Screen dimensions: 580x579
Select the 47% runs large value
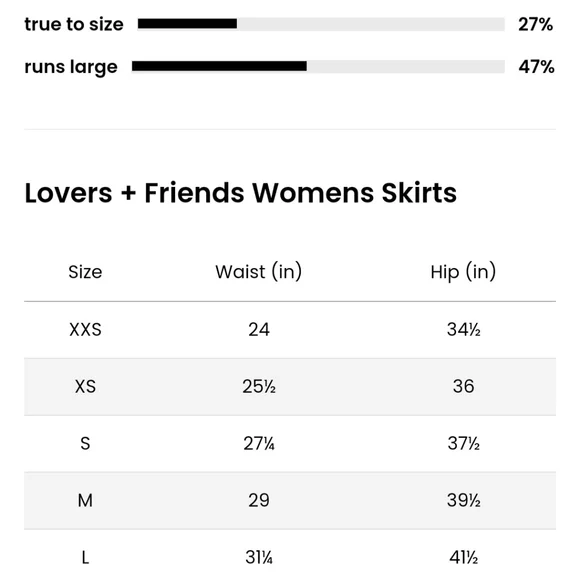tap(536, 67)
